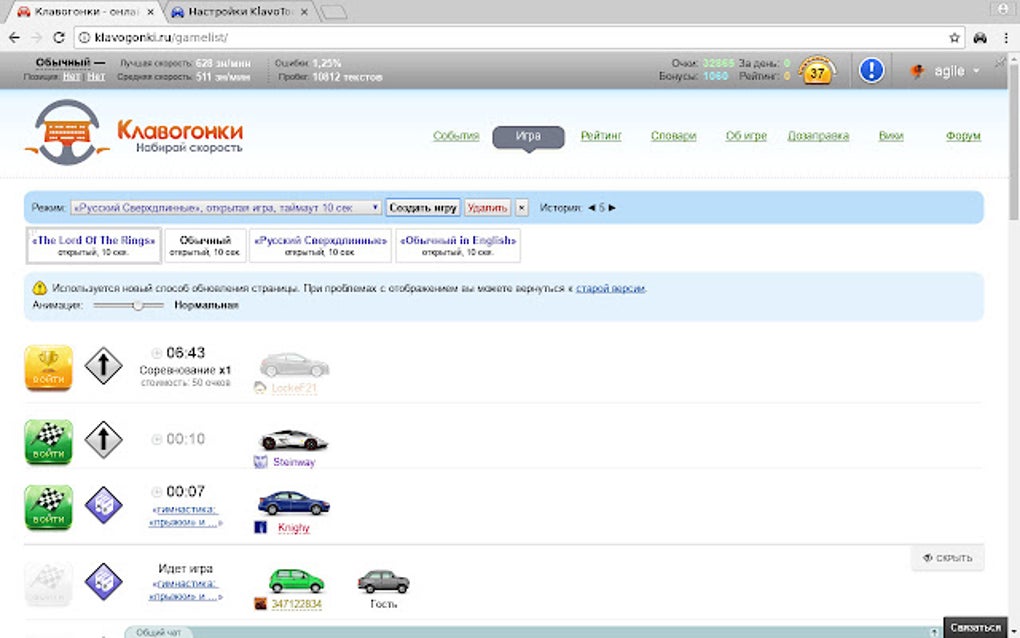Join the 00:10 race with the green flag button
1020x638 pixels.
[x=48, y=442]
